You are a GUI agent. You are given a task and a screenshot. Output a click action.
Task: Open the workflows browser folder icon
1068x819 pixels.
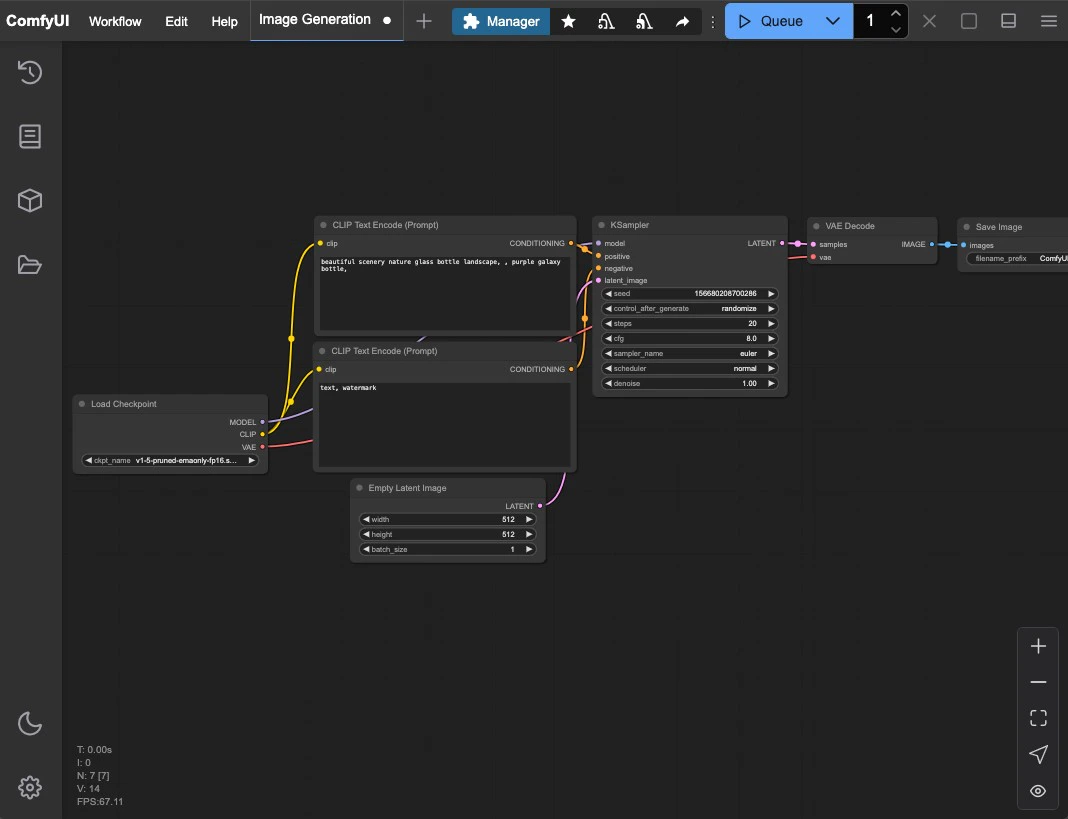click(x=29, y=264)
